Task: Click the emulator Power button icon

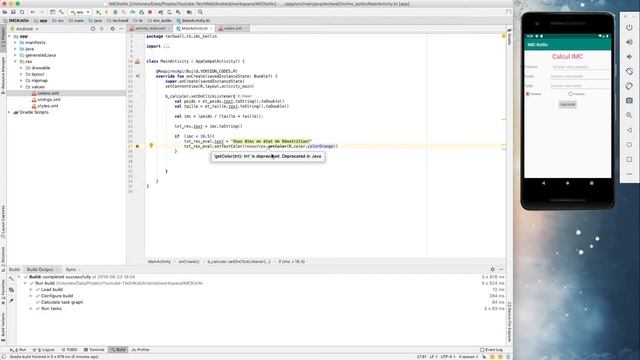Action: 629,27
